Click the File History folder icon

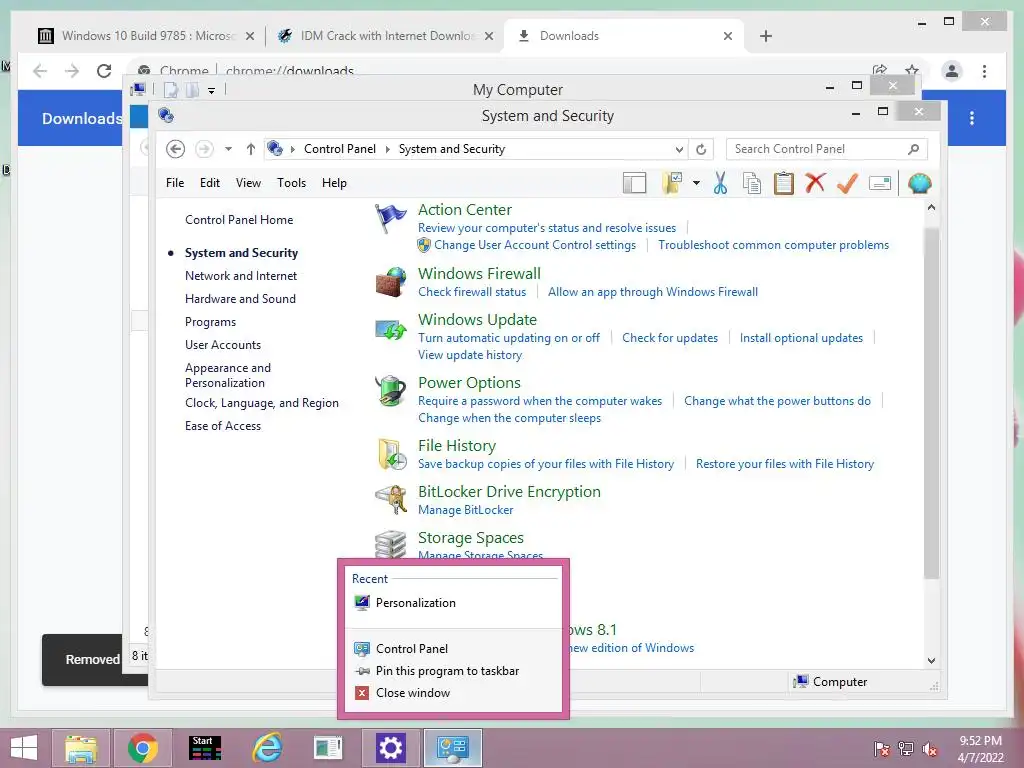pyautogui.click(x=392, y=455)
